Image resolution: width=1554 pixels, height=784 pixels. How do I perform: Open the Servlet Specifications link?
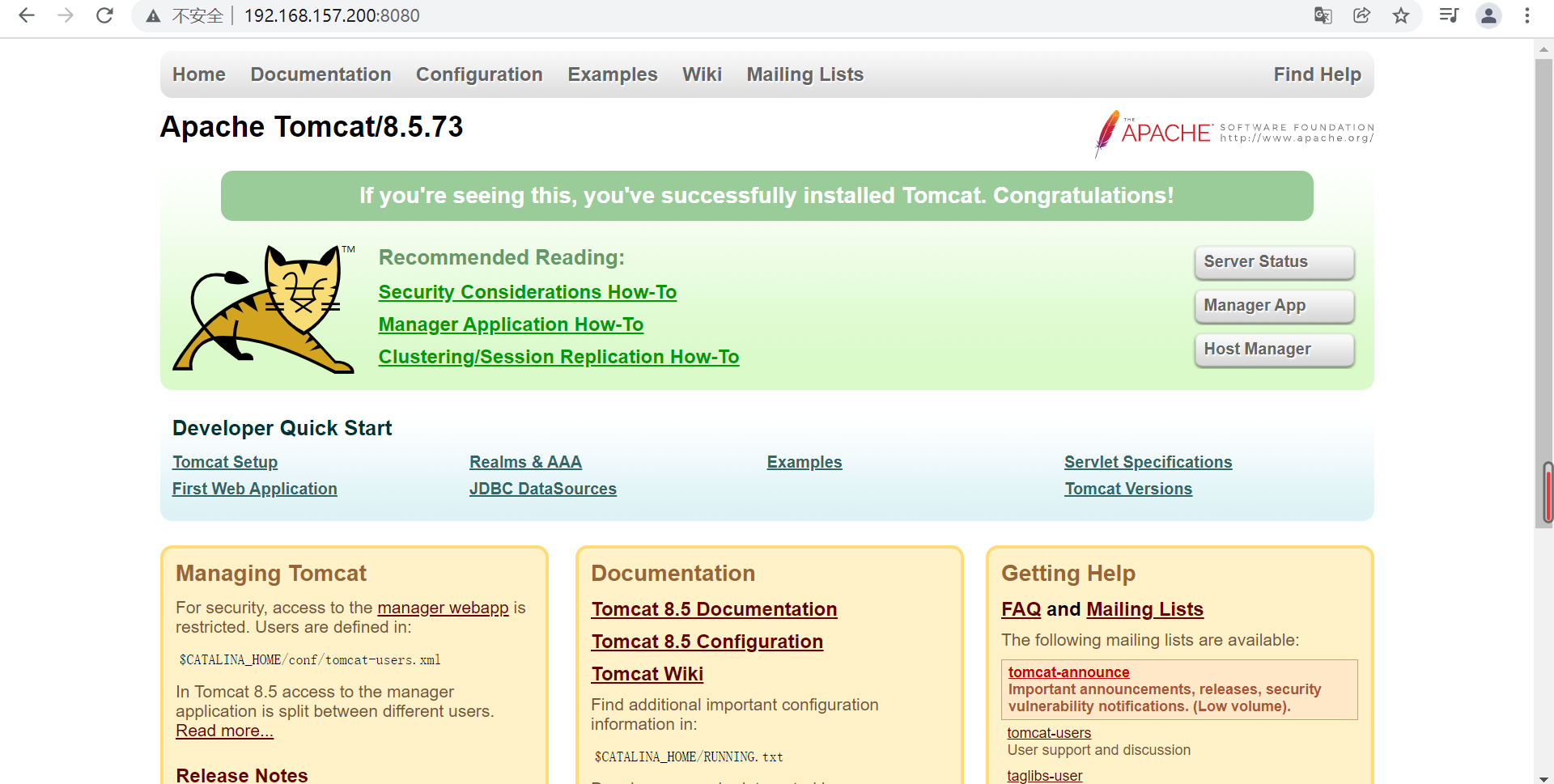(1149, 462)
